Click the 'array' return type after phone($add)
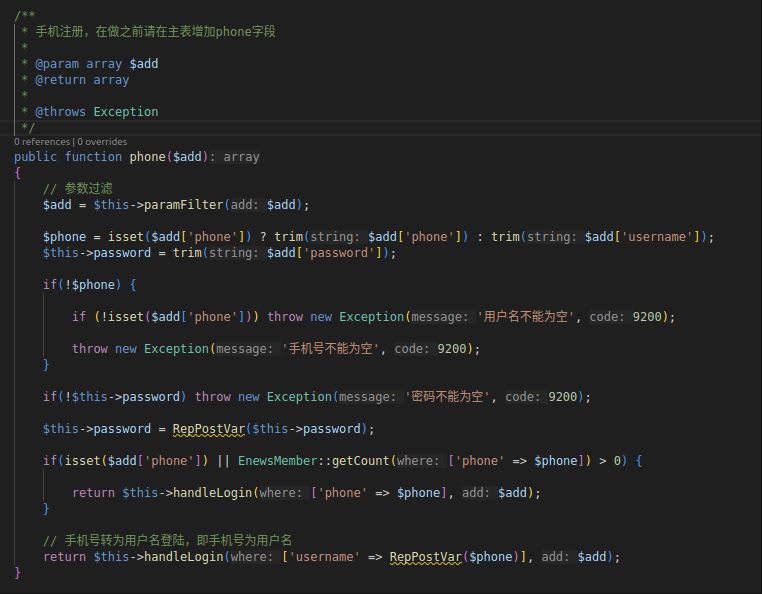The image size is (762, 594). (241, 157)
